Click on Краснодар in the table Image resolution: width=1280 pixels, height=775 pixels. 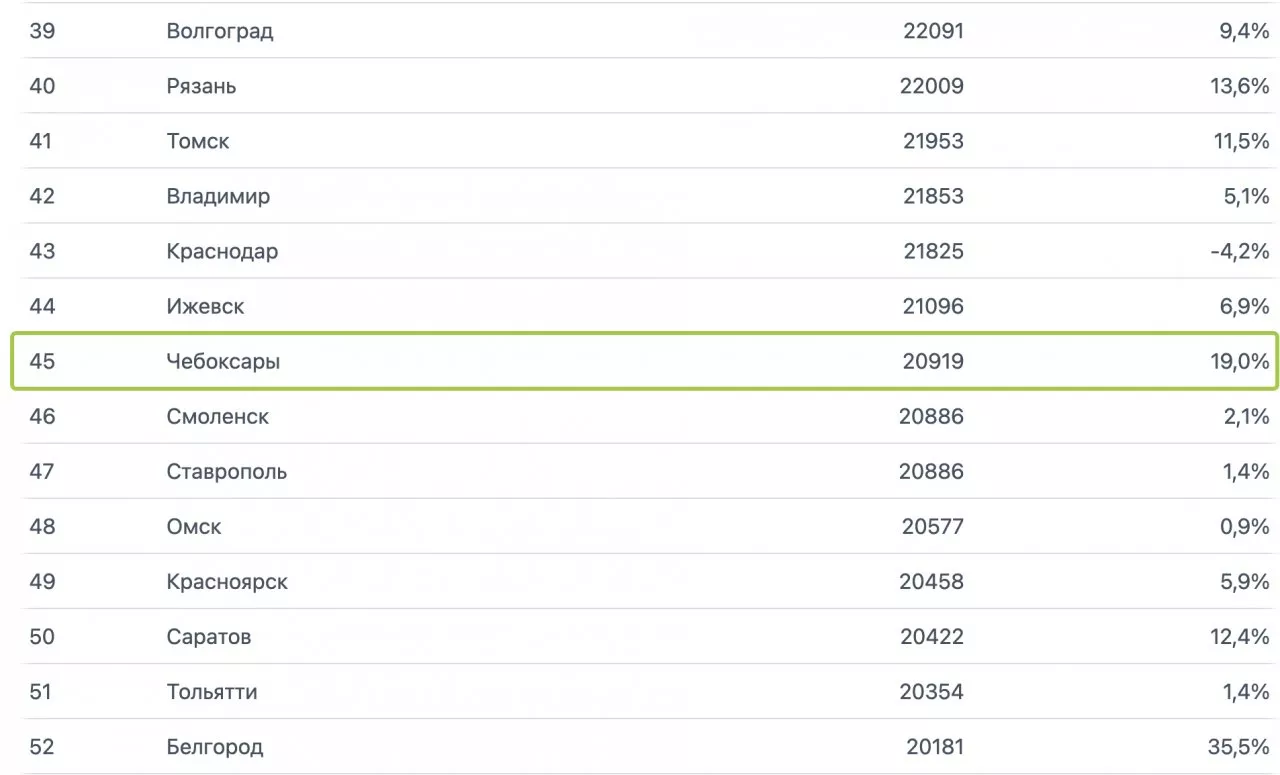(222, 251)
